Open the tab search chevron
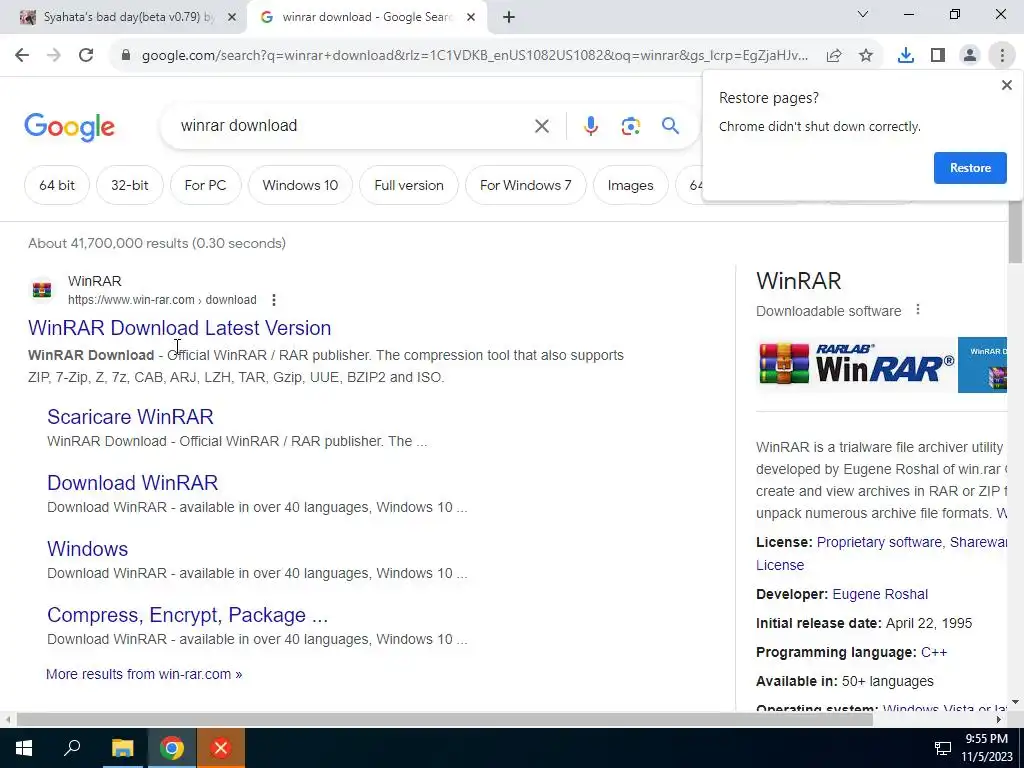Screen dimensions: 1024x768 point(863,14)
